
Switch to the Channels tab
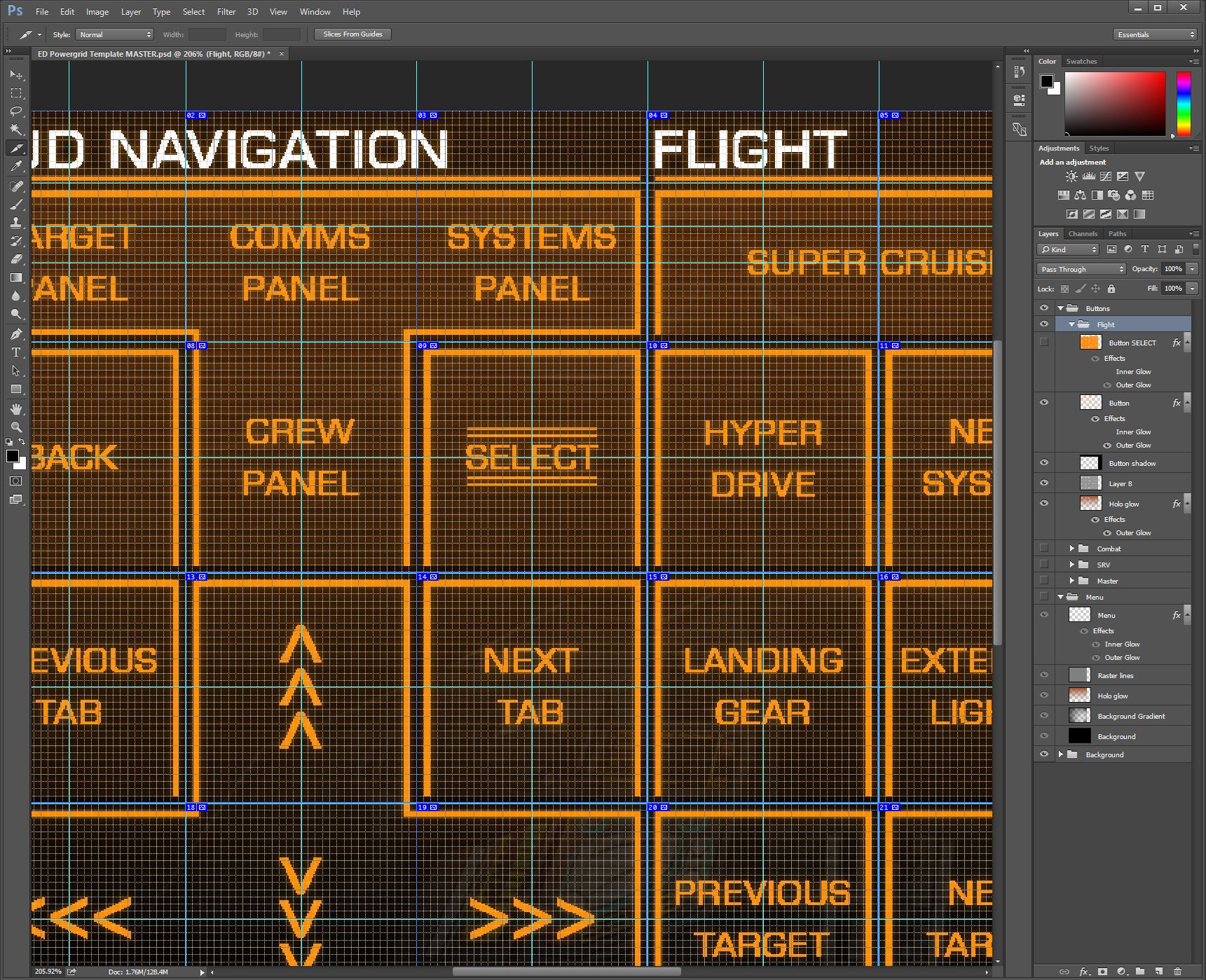pyautogui.click(x=1083, y=234)
